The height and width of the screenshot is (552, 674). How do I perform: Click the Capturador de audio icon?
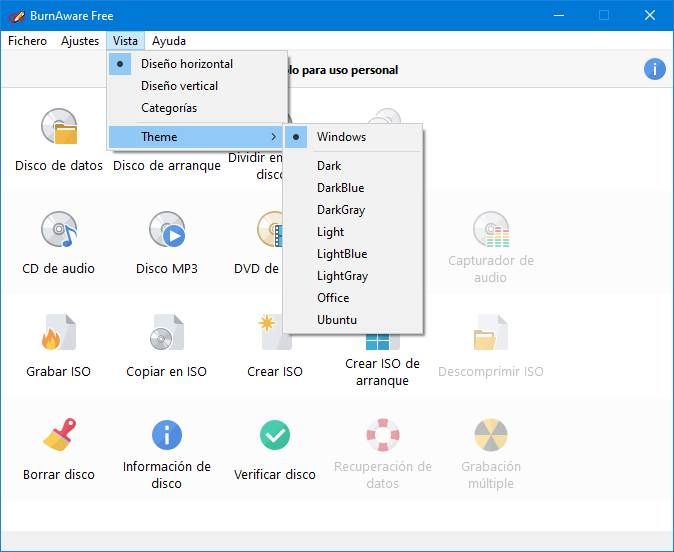(x=491, y=229)
